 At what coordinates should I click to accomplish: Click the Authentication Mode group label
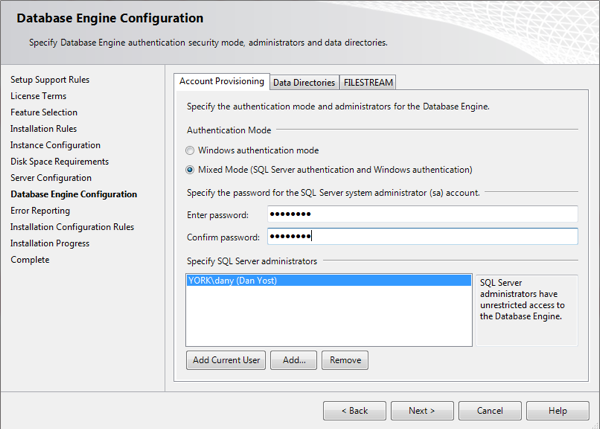(229, 130)
